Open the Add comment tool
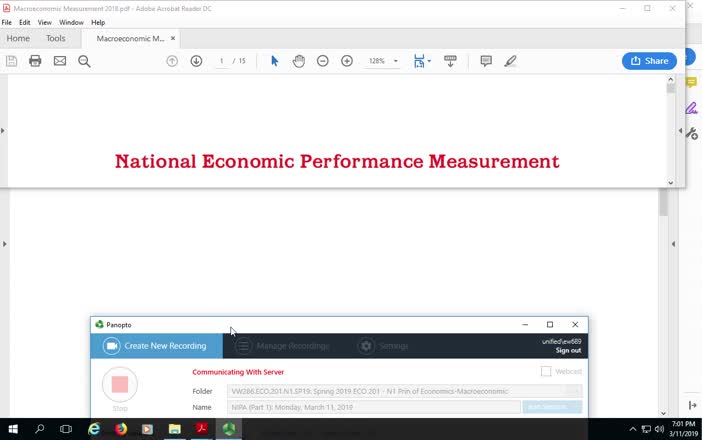The image size is (702, 440). click(486, 61)
